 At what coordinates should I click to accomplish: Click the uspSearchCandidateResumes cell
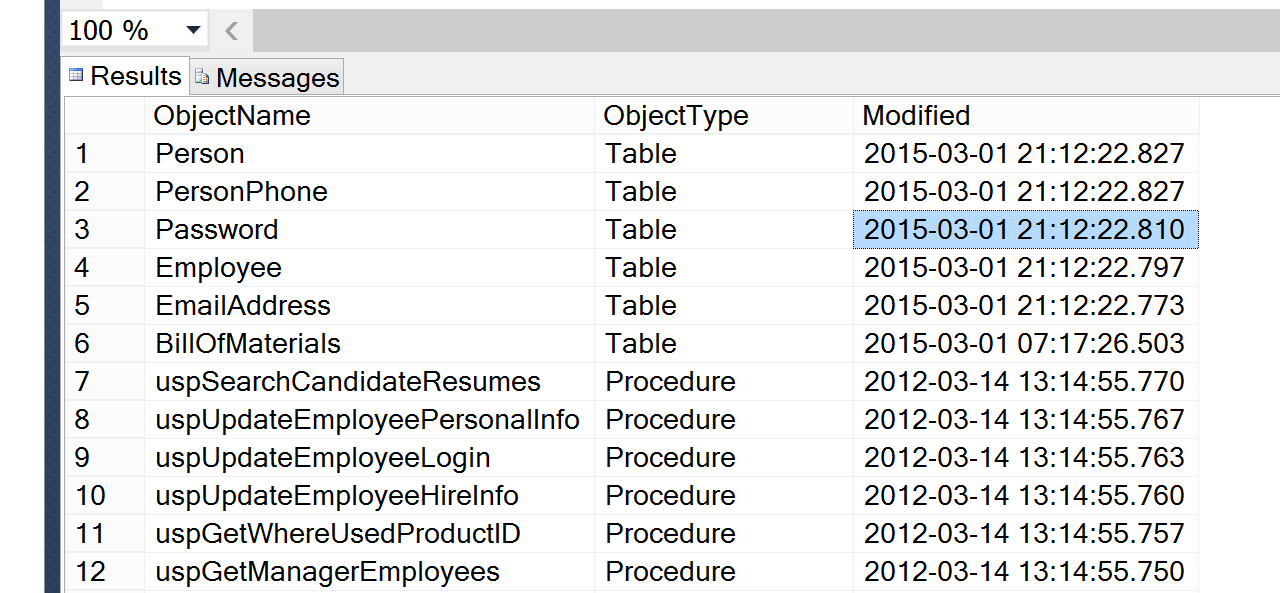347,381
